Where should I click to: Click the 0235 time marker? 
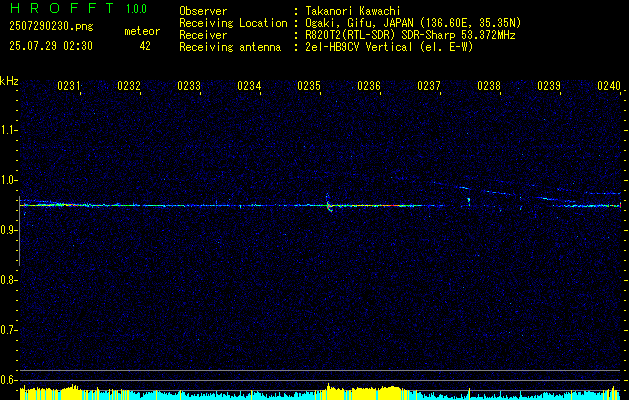[309, 85]
